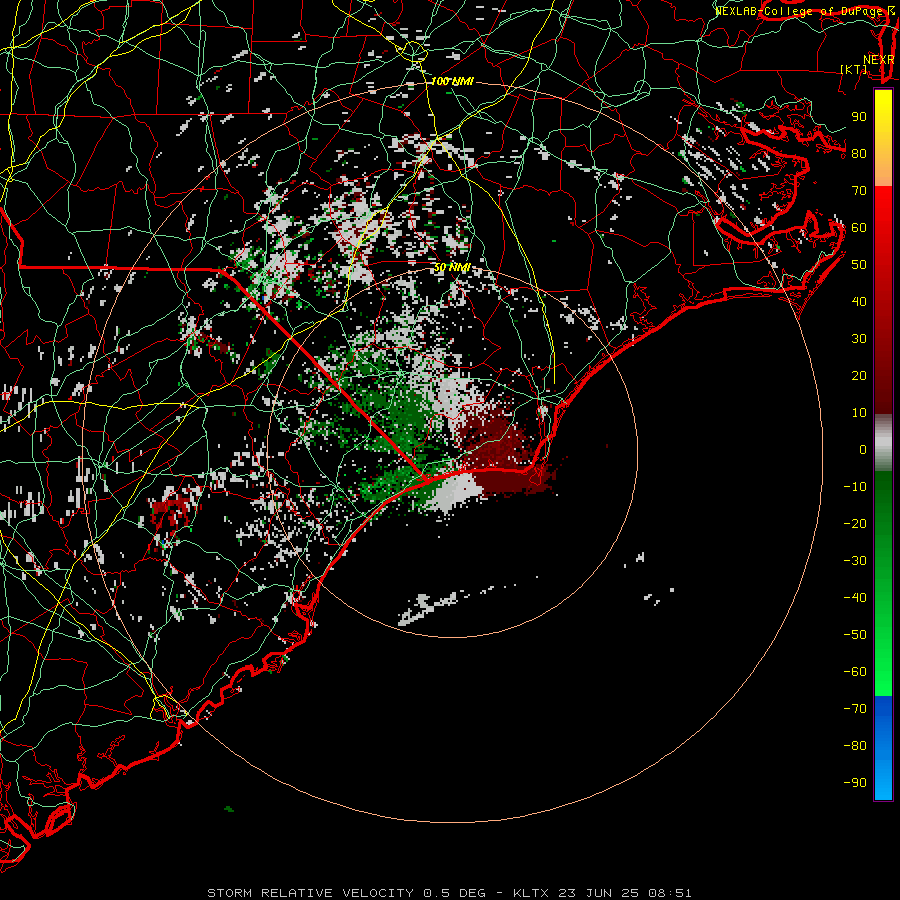Select the -30 value on velocity scale
The width and height of the screenshot is (900, 900).
point(855,561)
